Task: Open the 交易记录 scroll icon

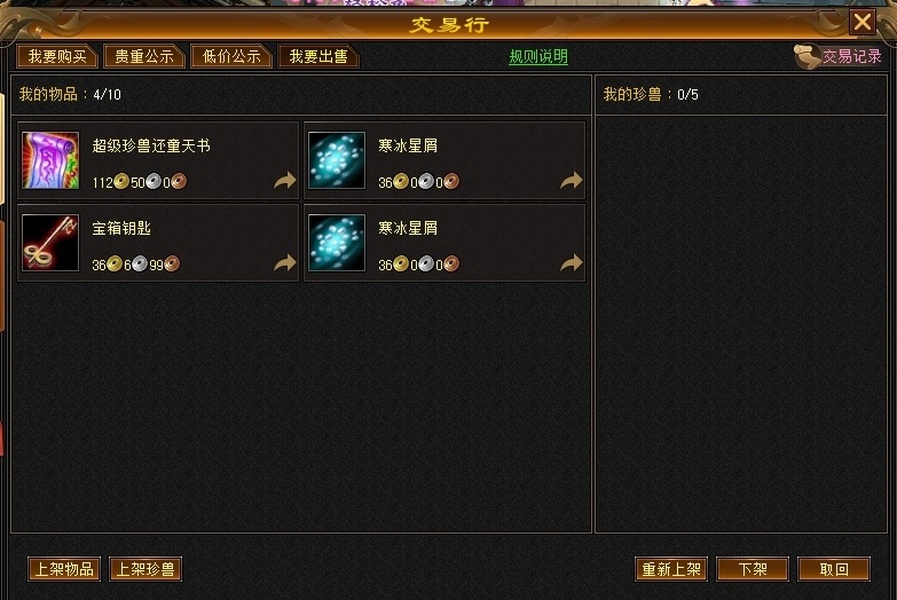Action: pyautogui.click(x=807, y=57)
